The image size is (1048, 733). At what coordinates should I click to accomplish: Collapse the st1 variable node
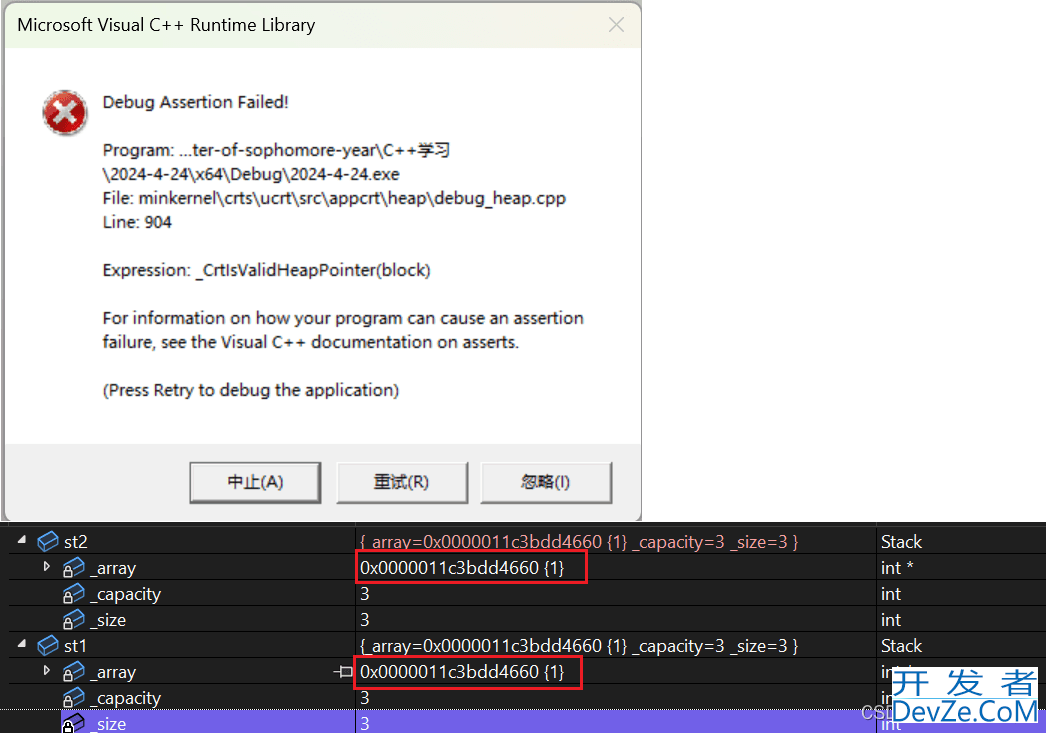pos(22,644)
